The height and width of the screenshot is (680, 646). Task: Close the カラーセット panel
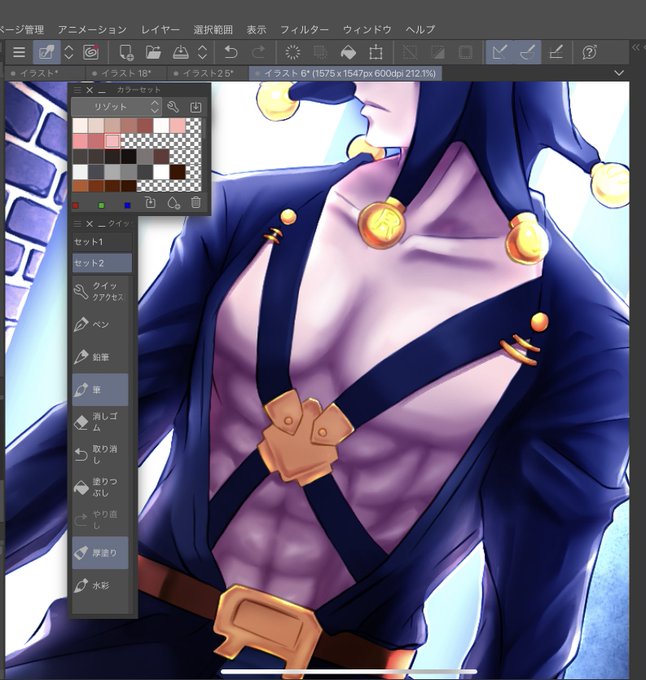pos(89,90)
